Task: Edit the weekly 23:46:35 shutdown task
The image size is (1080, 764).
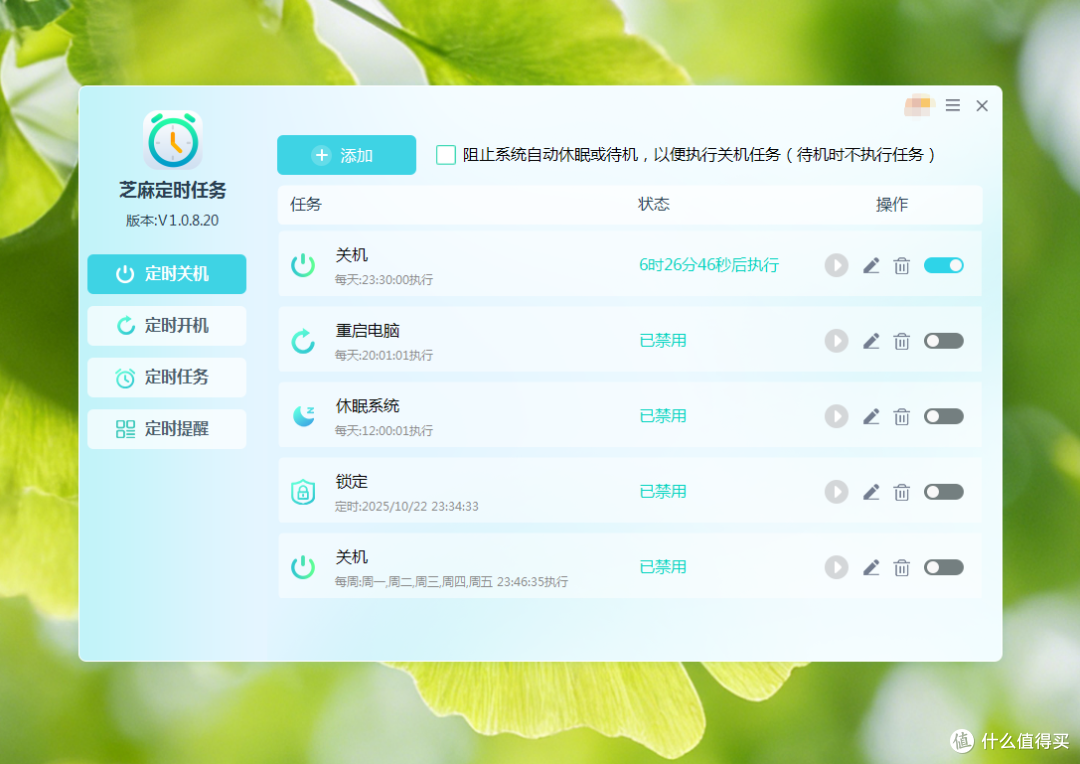Action: [871, 567]
